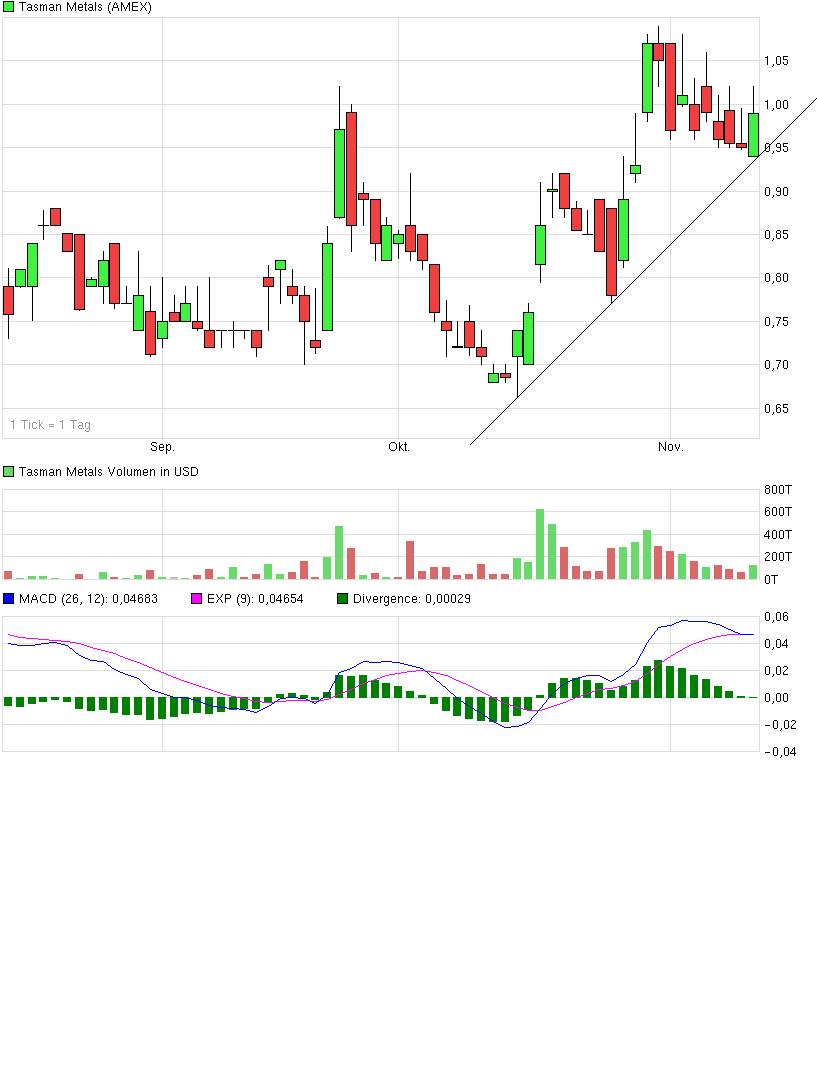Click the green Volumen legend square
This screenshot has width=817, height=1066.
point(9,471)
